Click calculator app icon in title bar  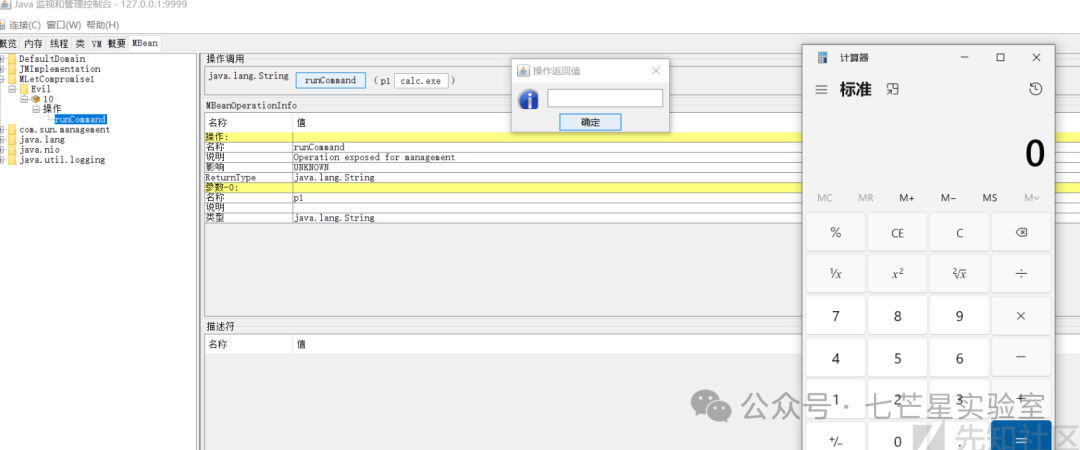point(822,58)
